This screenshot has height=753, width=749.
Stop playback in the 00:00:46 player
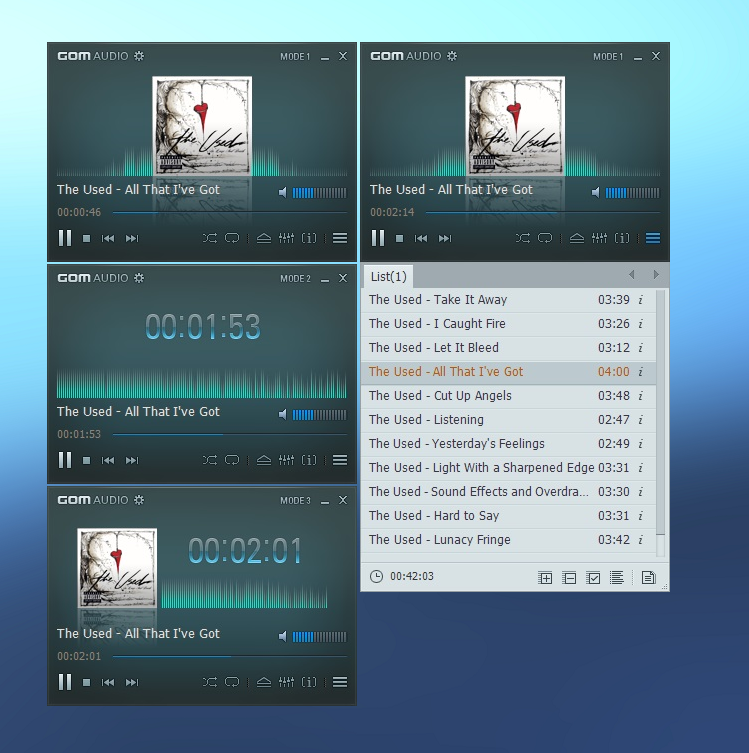pyautogui.click(x=86, y=238)
